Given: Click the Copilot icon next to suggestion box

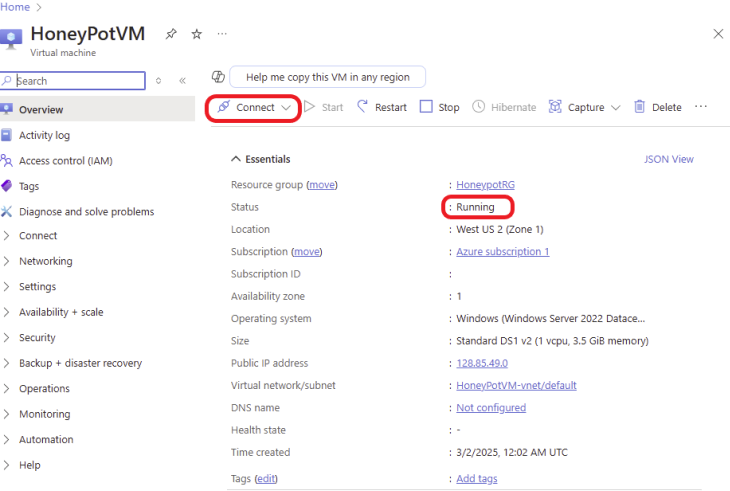Looking at the screenshot, I should tap(218, 77).
